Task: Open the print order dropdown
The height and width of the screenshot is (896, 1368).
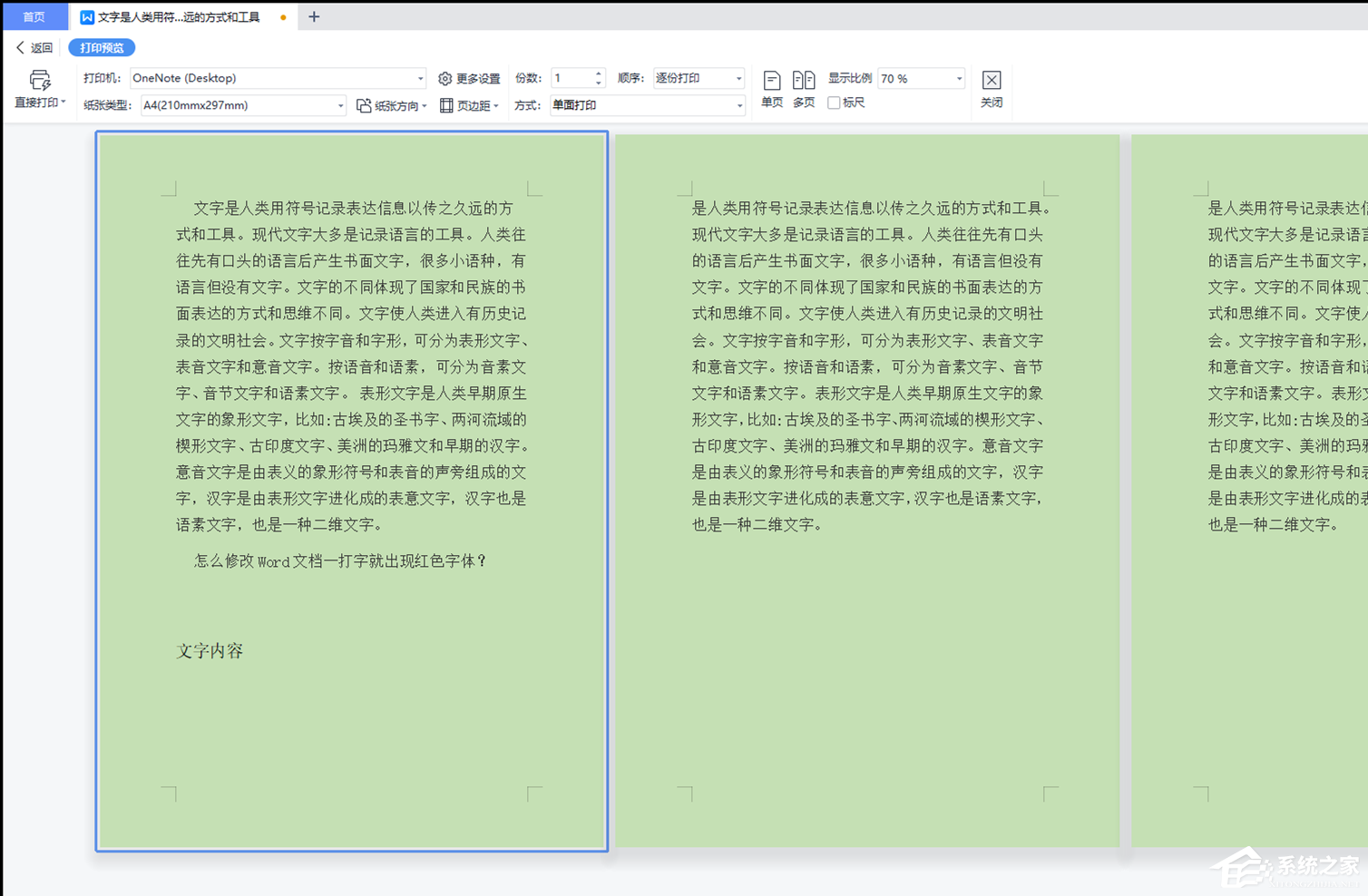Action: [699, 78]
